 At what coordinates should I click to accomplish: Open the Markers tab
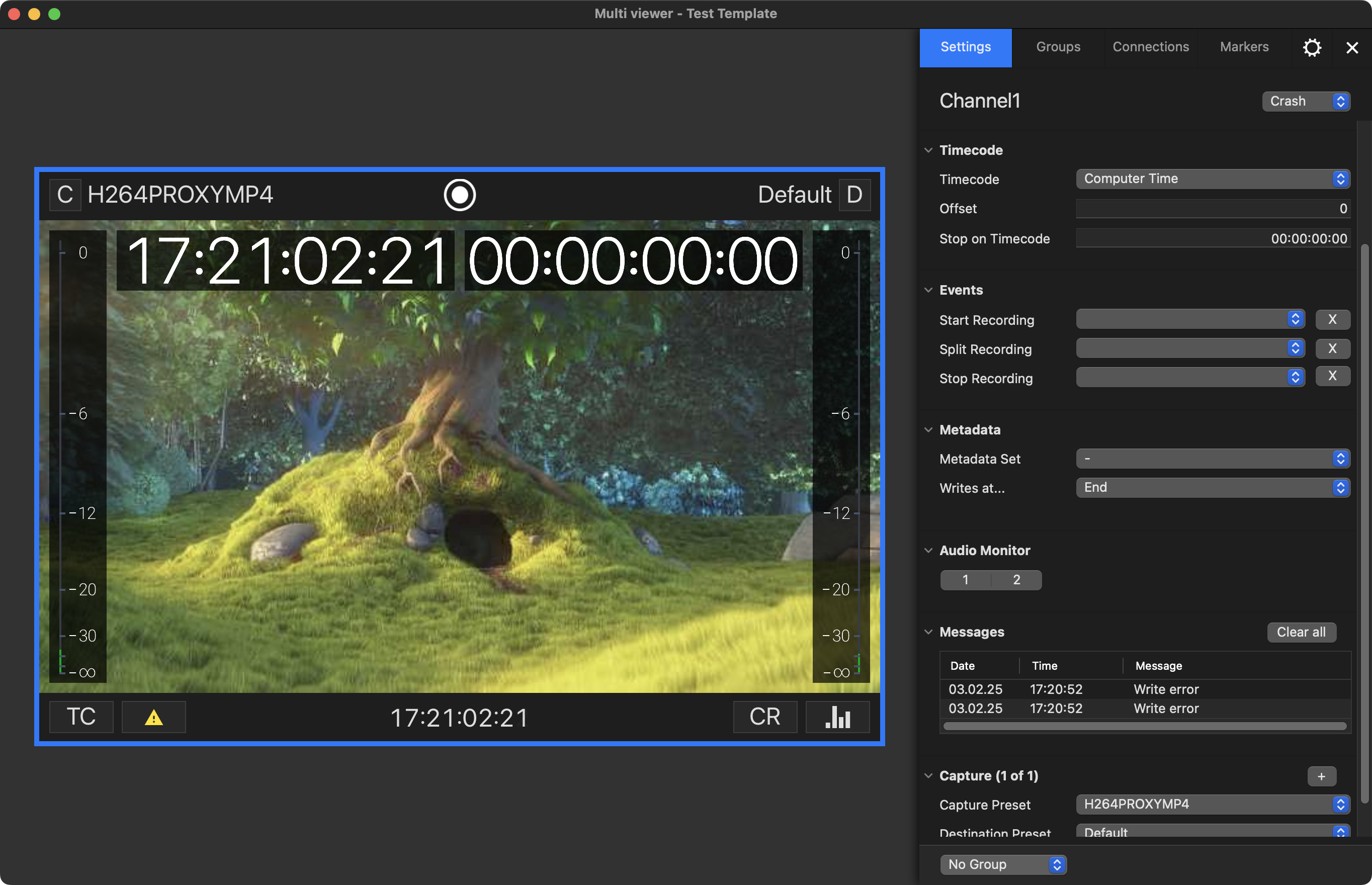coord(1244,47)
